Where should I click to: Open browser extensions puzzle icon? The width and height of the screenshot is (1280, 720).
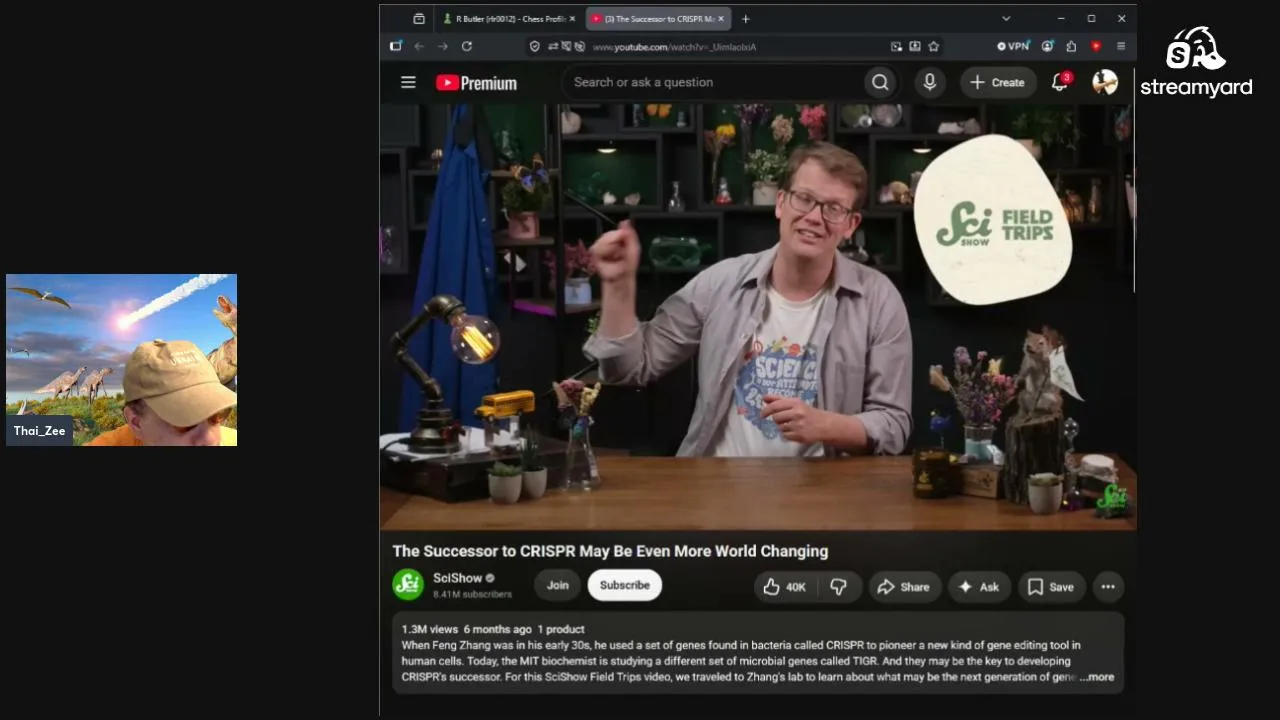1071,46
